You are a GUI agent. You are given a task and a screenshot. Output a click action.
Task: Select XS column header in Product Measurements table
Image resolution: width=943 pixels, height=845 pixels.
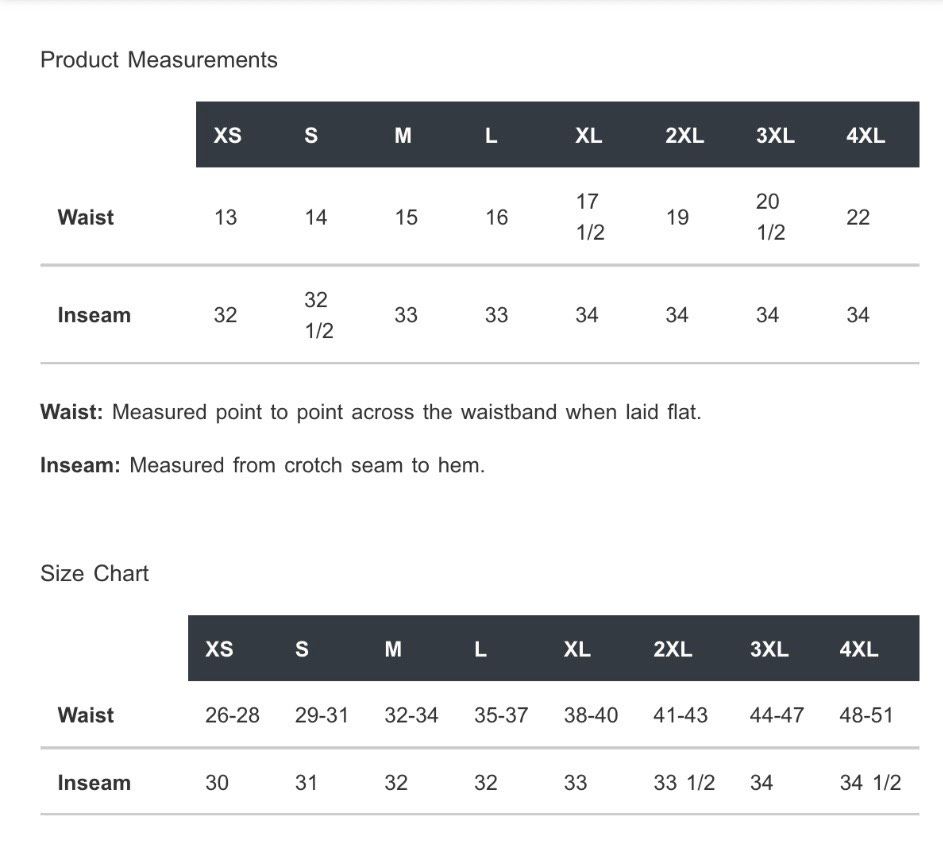pyautogui.click(x=227, y=135)
